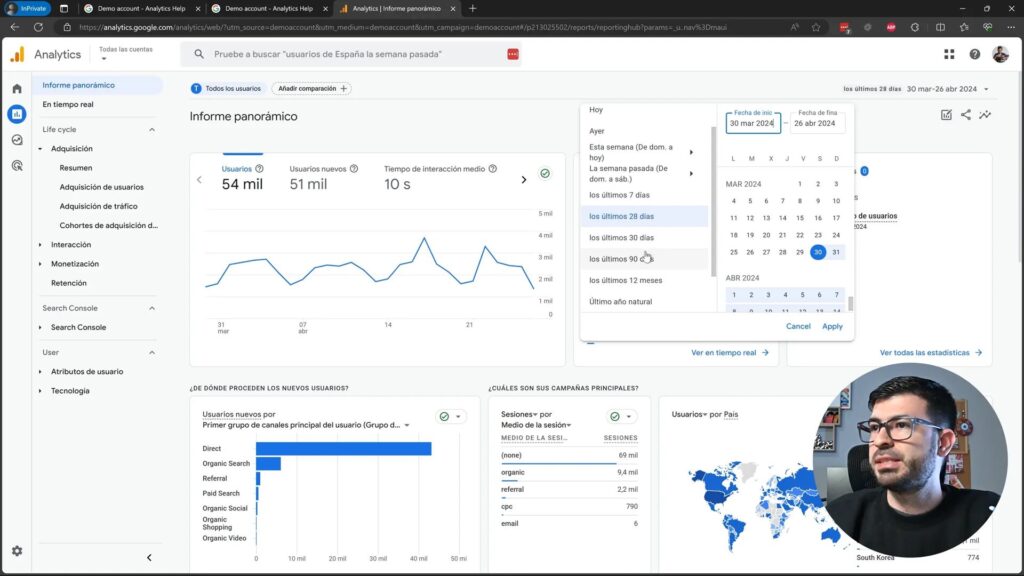Screen dimensions: 1024x576
Task: Open Primer grupo de canales dimension dropdown
Action: coord(306,425)
